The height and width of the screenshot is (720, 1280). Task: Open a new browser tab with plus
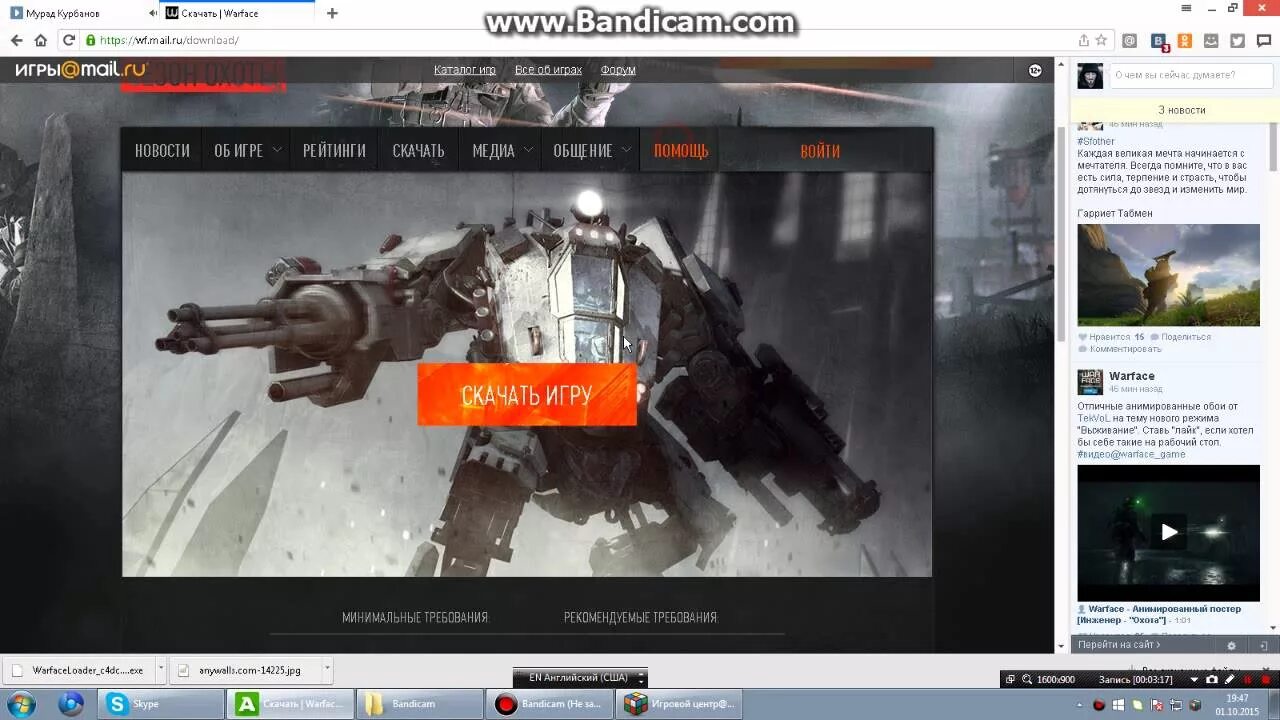[x=332, y=13]
